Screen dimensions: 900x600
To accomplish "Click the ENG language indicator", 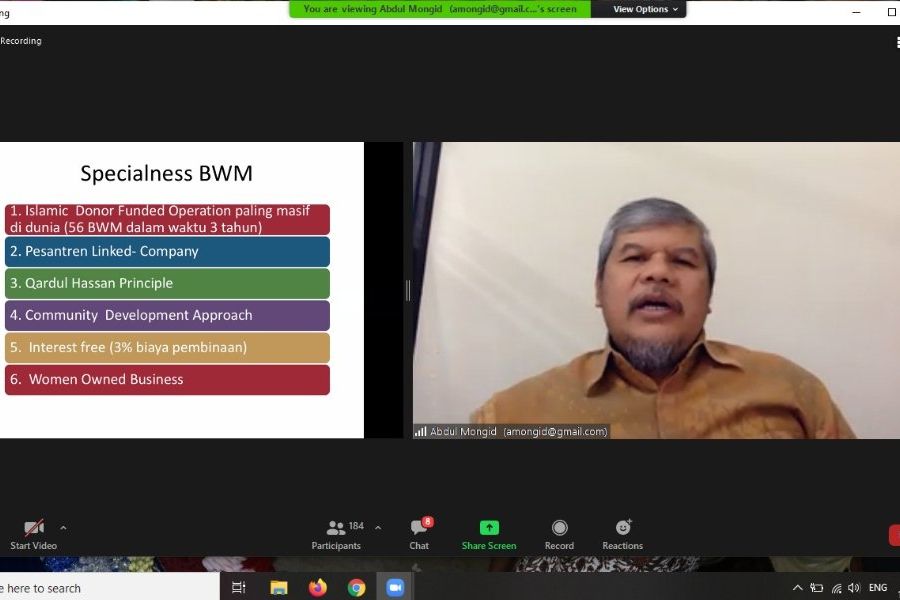I will click(878, 587).
